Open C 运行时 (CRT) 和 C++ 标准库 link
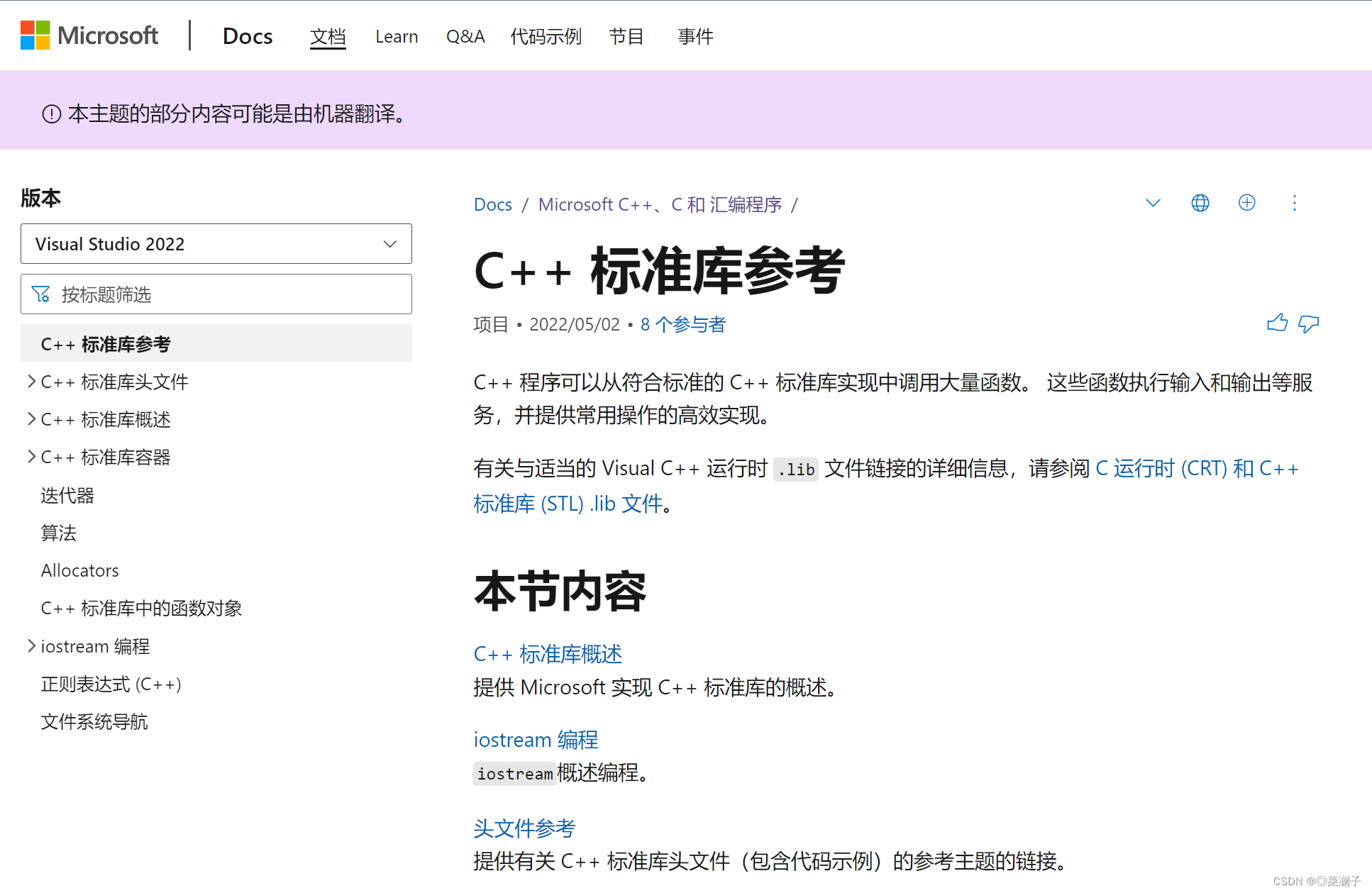The image size is (1372, 893). pos(1197,469)
